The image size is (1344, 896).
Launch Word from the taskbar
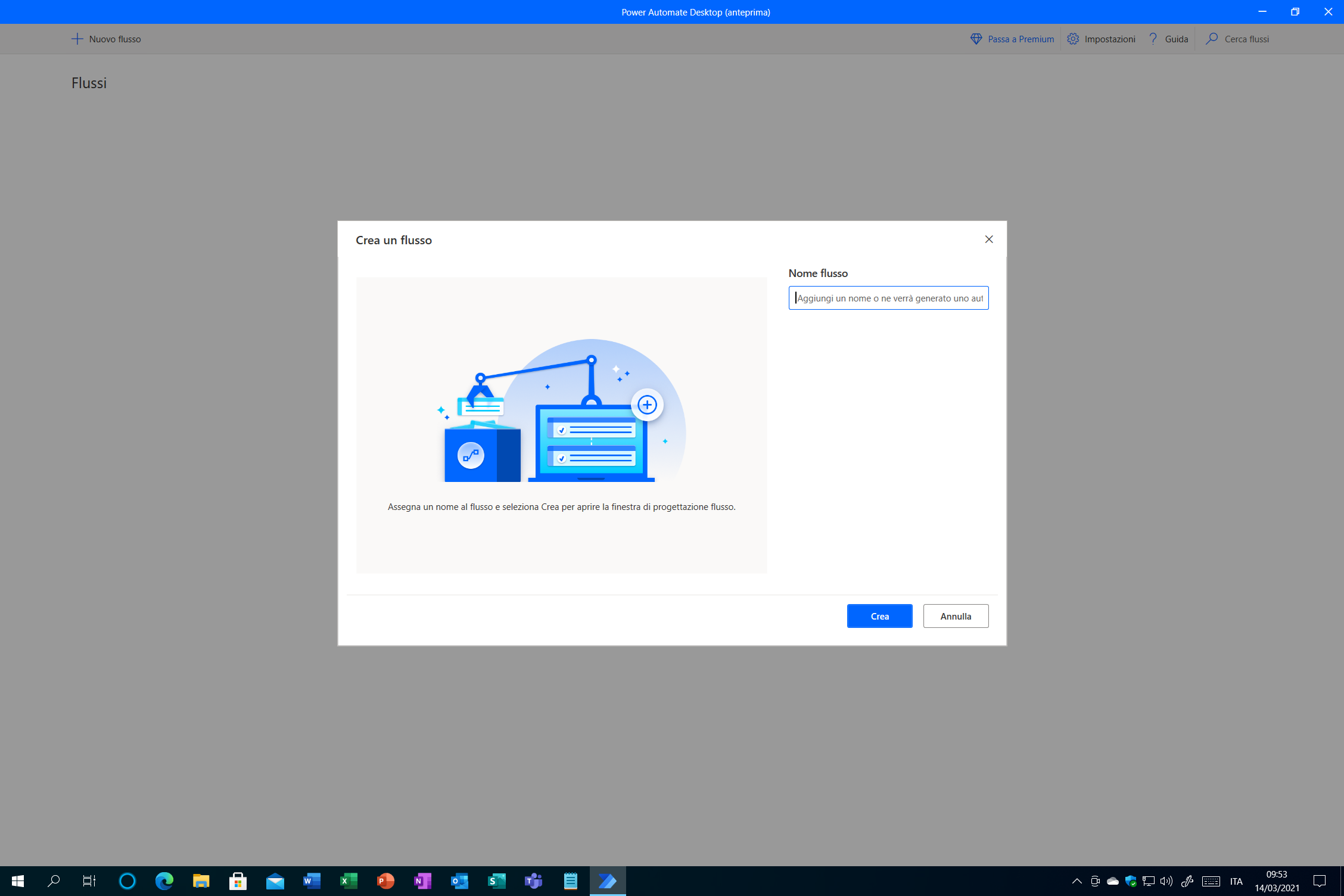(312, 881)
